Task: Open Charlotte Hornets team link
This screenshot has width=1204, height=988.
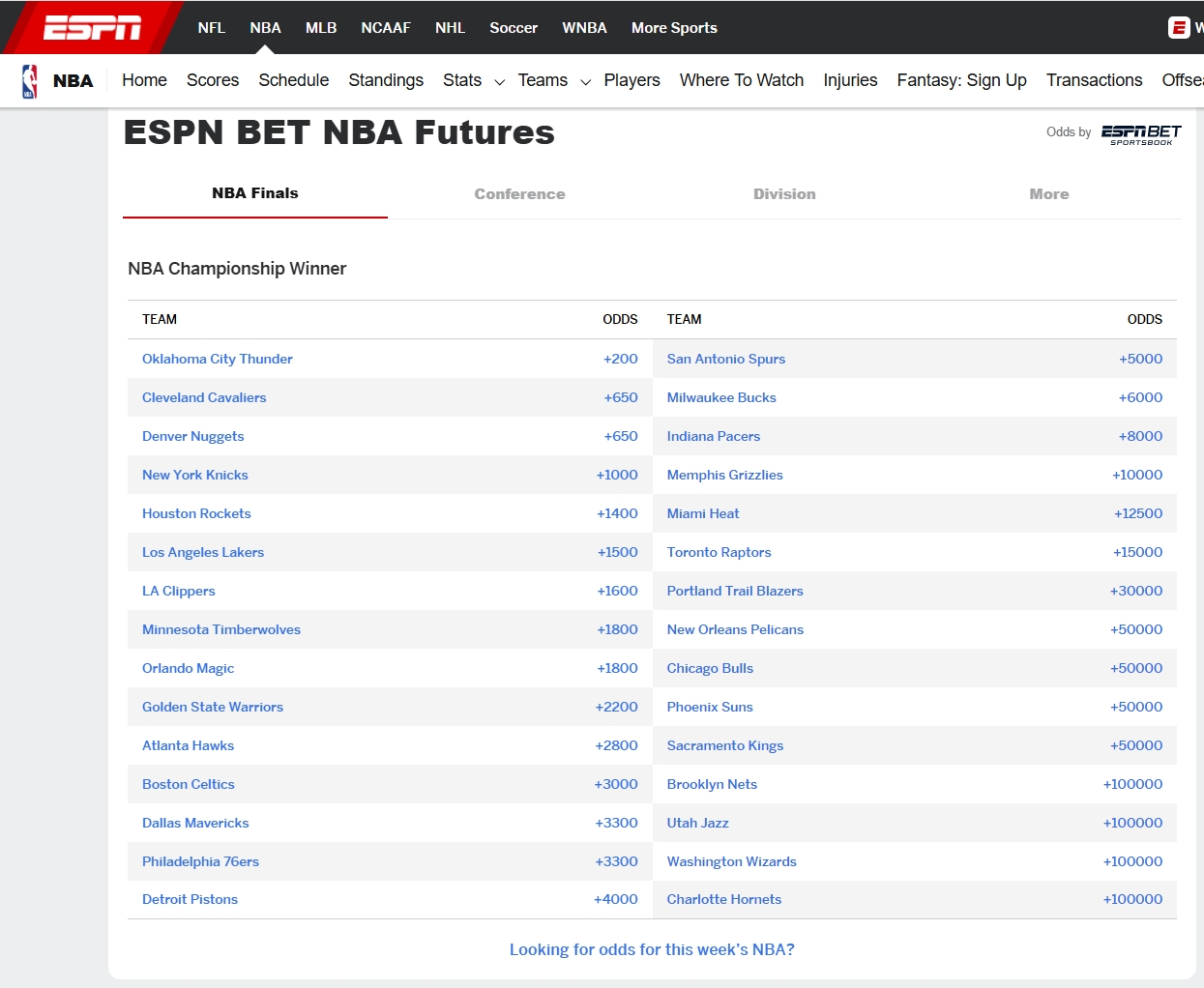Action: [723, 899]
